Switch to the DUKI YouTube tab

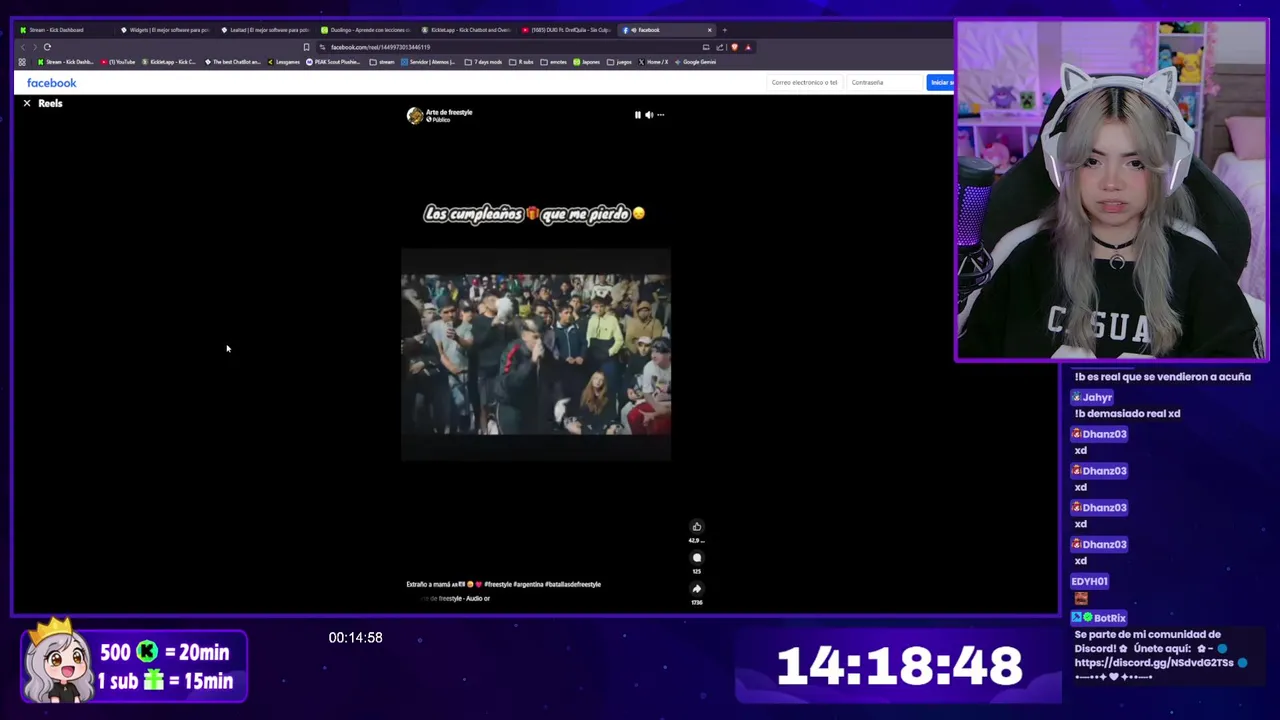point(565,30)
